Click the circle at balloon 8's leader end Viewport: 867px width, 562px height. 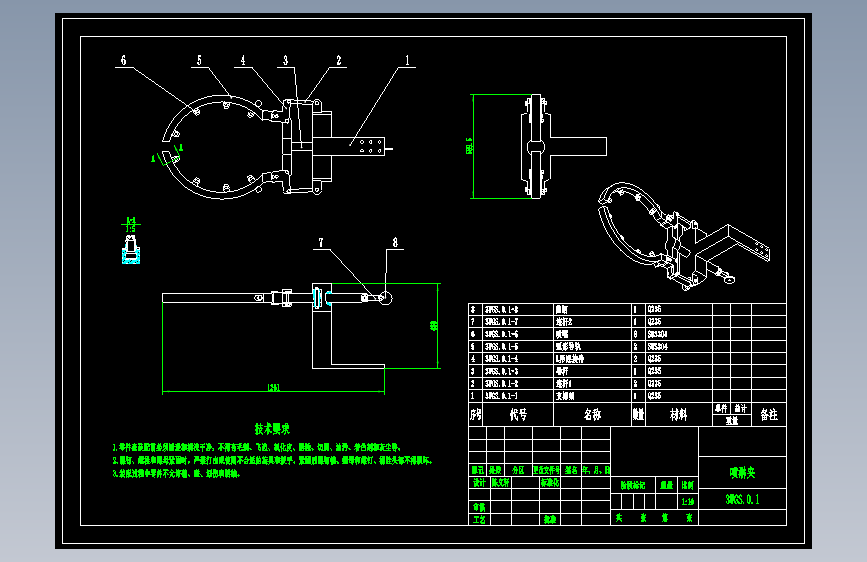click(x=385, y=298)
